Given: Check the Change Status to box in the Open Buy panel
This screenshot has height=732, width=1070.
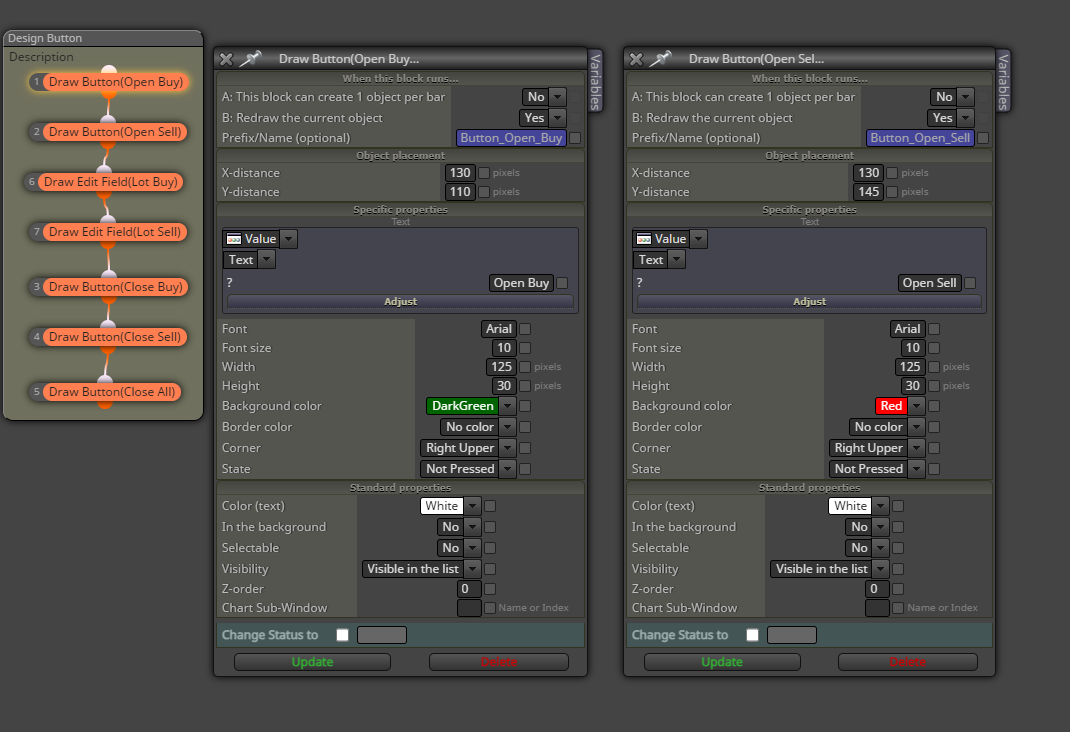Looking at the screenshot, I should click(343, 635).
